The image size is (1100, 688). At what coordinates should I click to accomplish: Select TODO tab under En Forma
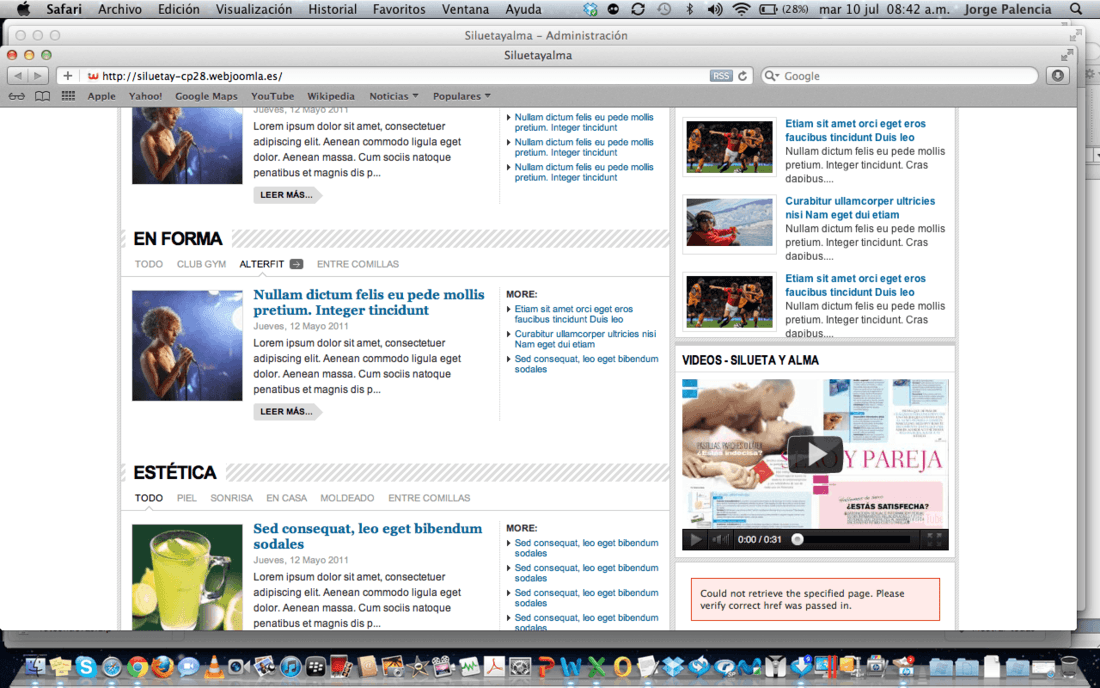[149, 264]
